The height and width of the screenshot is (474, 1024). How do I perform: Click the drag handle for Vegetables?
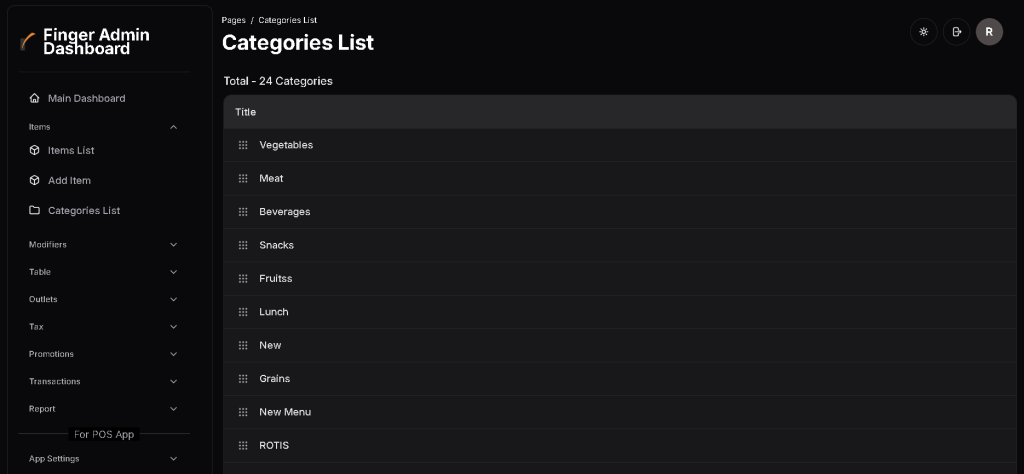coord(243,145)
